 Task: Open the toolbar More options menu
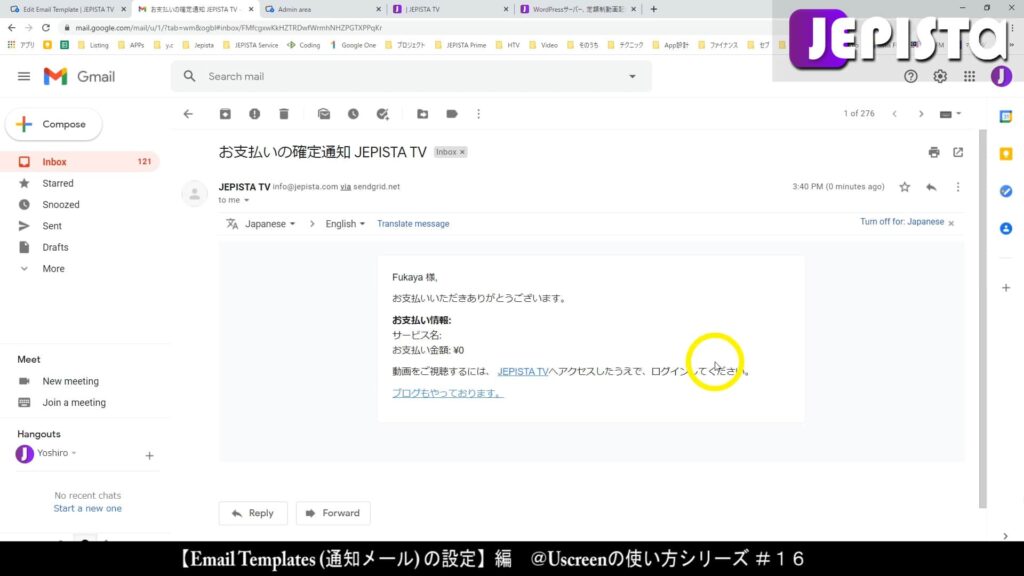pyautogui.click(x=479, y=114)
